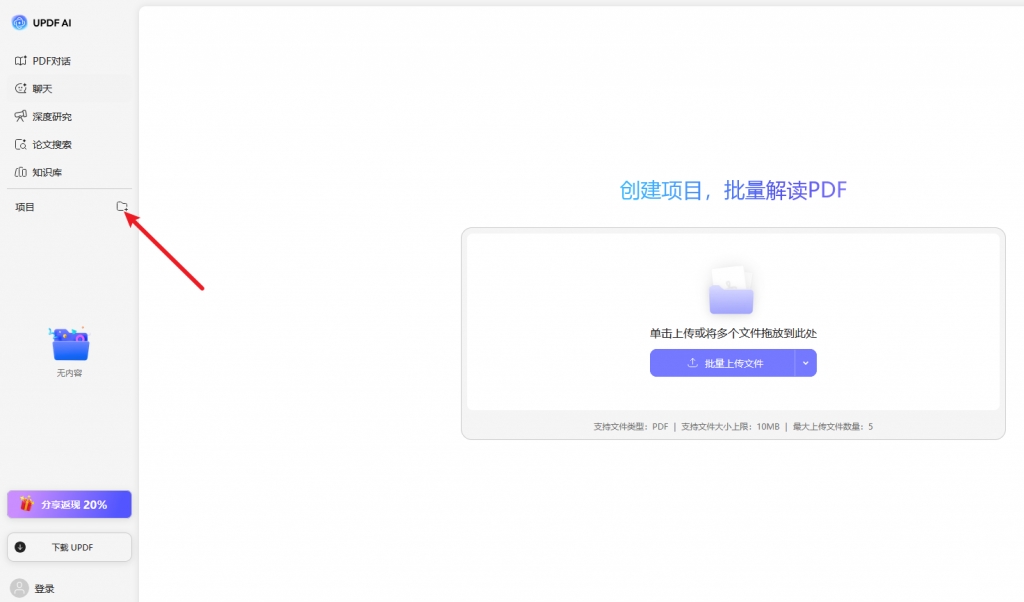Screen dimensions: 1024x602
Task: Click the 论文搜索 search icon
Action: click(21, 145)
